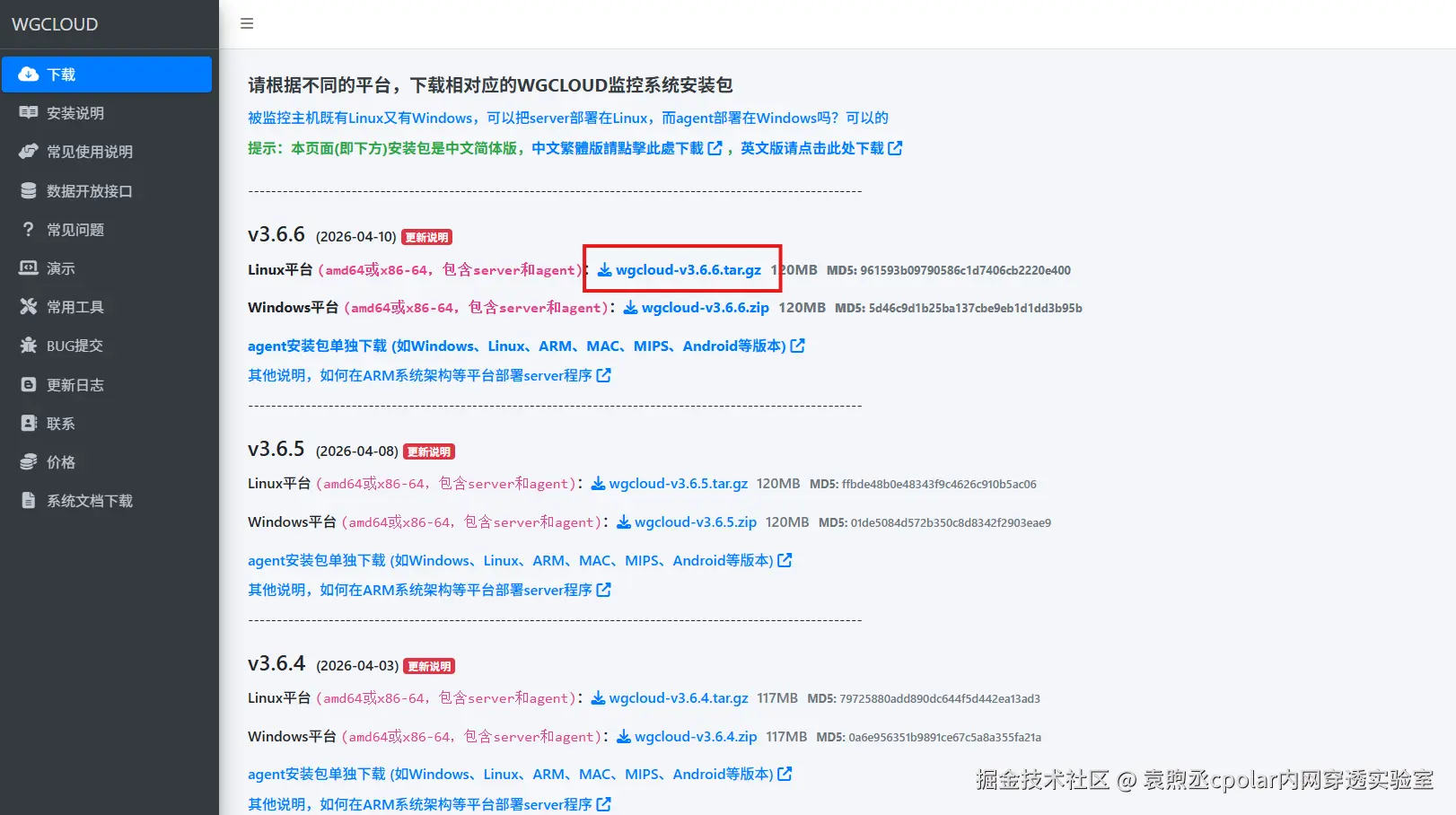Click external link icon after v3.6.6 其他说明 ARM link
The width and height of the screenshot is (1456, 815).
pos(603,375)
